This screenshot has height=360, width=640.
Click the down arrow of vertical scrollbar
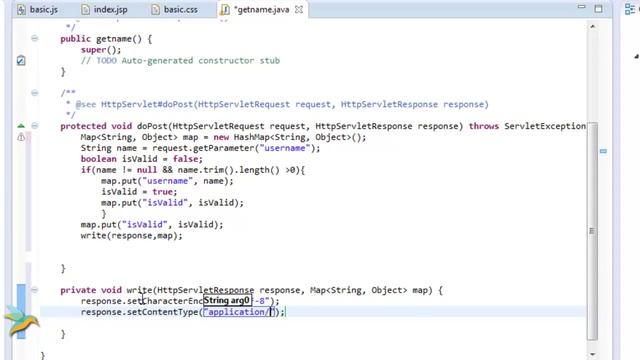click(593, 354)
